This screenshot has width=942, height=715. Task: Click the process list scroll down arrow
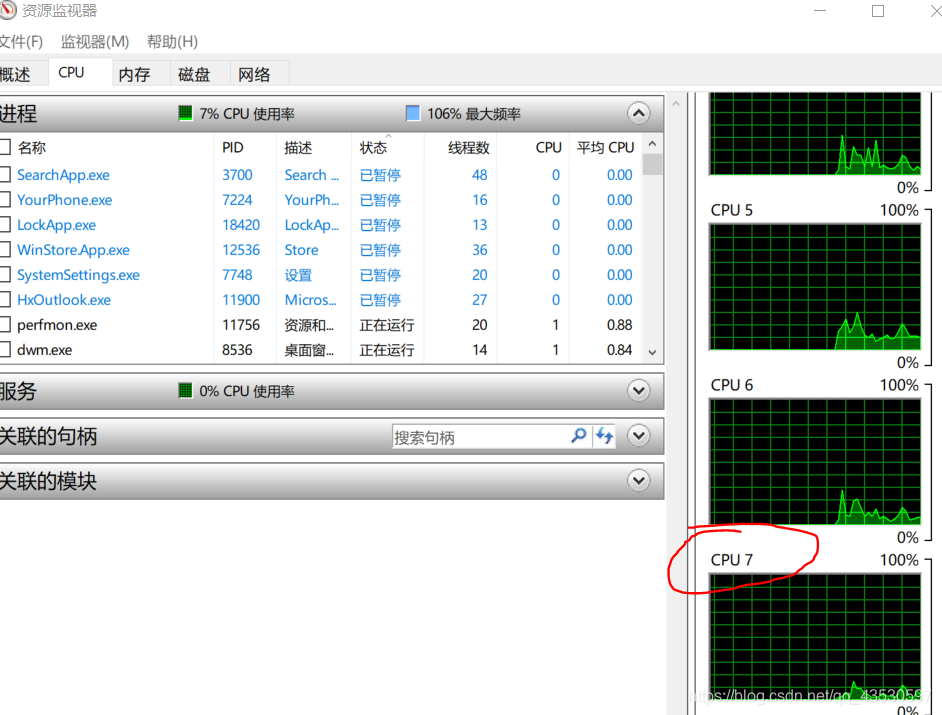point(652,353)
